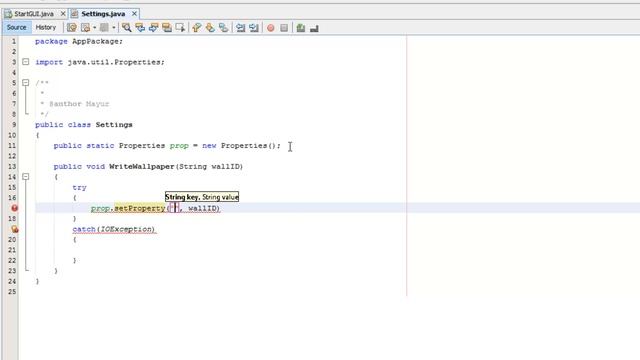The height and width of the screenshot is (360, 640).
Task: Click the 'String key, String value' parameter tooltip
Action: 202,197
